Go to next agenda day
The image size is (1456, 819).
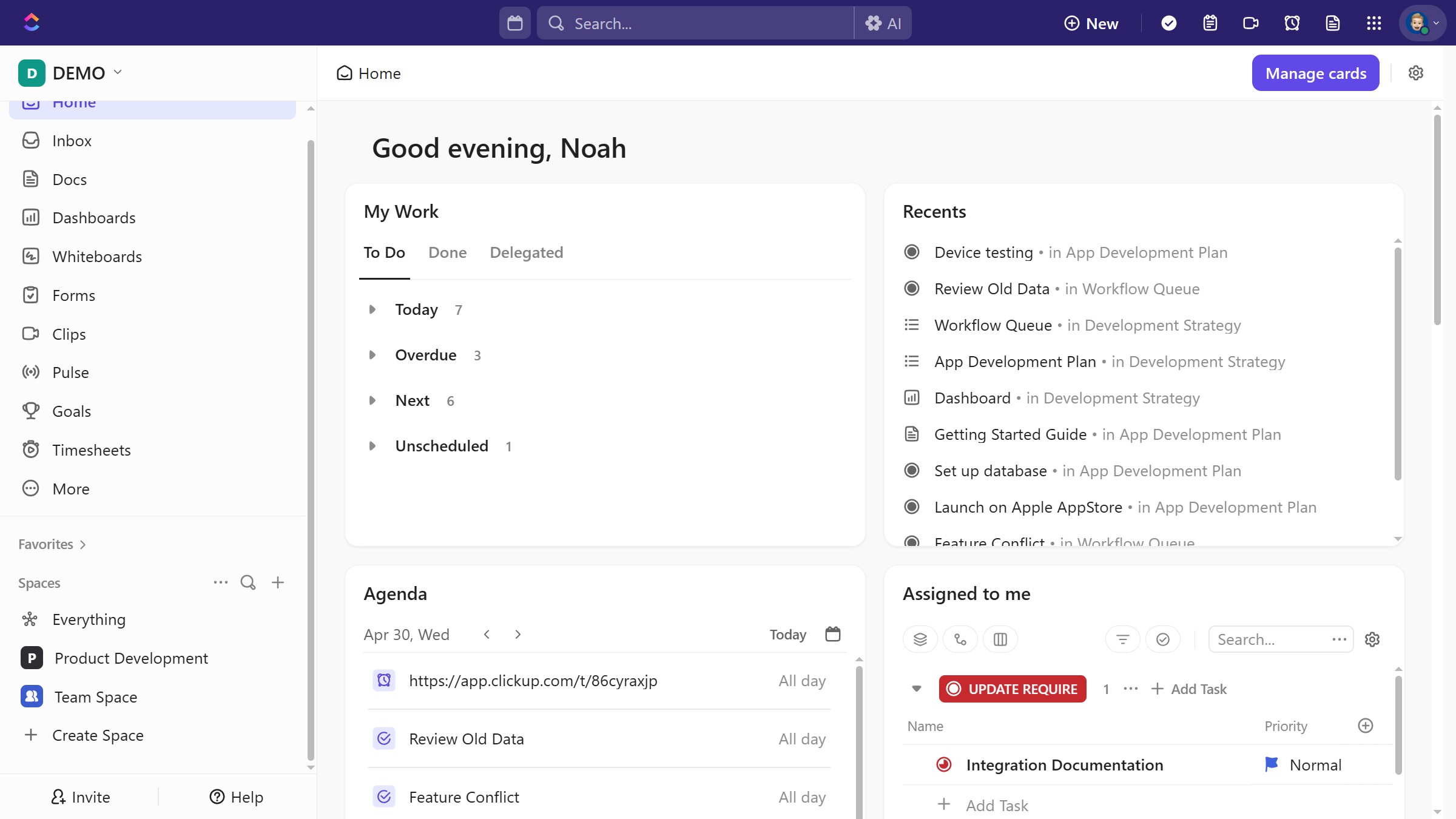pos(517,634)
